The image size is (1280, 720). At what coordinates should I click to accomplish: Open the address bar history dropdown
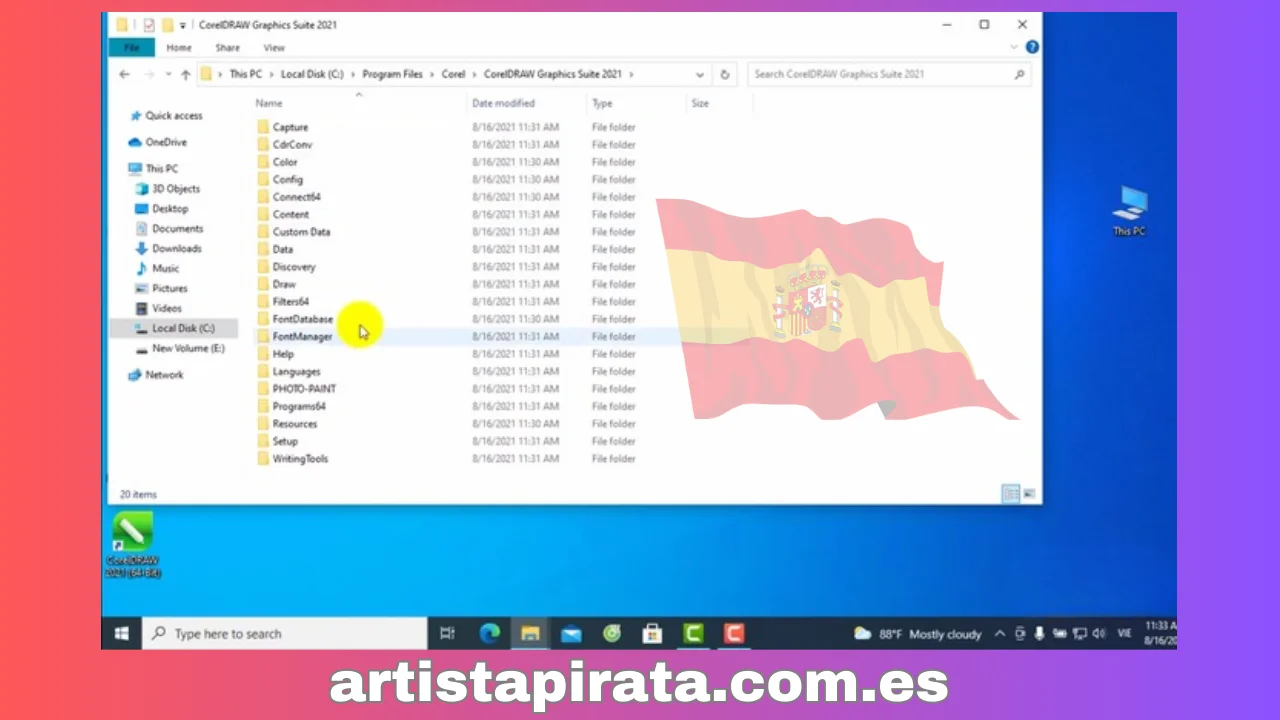click(699, 74)
